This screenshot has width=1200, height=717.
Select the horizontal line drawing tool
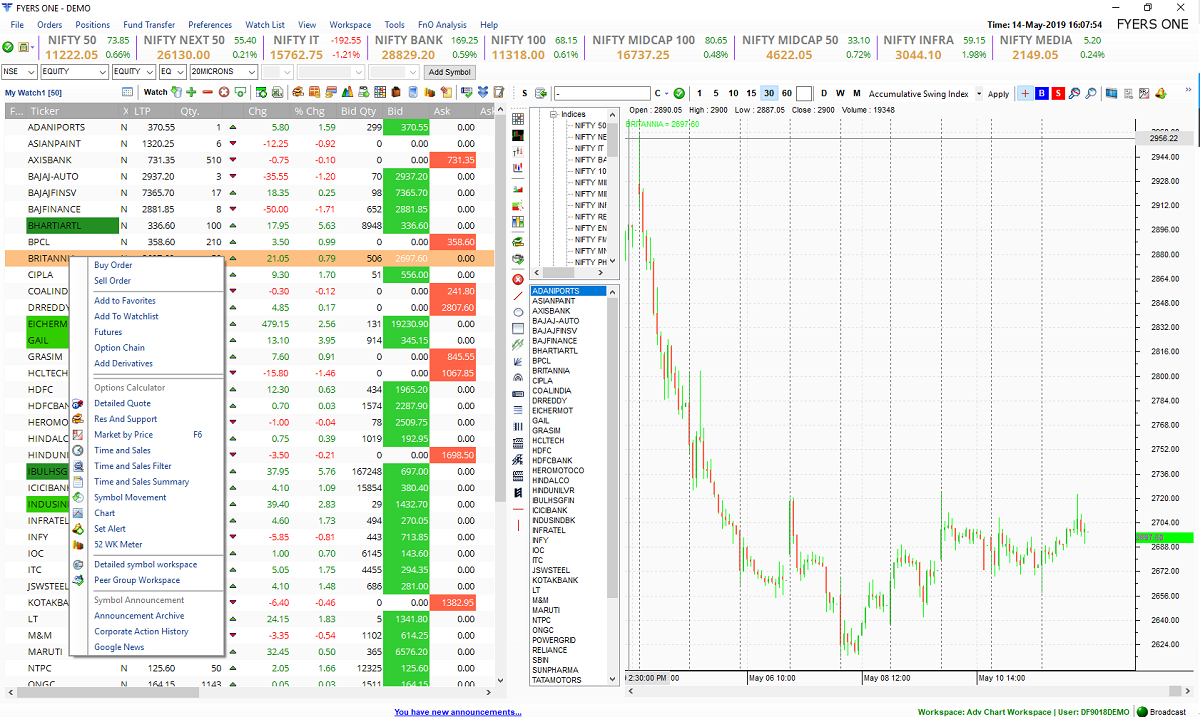518,509
